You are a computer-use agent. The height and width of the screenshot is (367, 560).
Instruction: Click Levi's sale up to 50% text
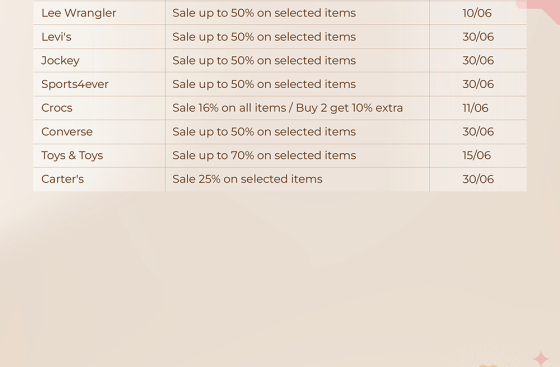click(264, 37)
